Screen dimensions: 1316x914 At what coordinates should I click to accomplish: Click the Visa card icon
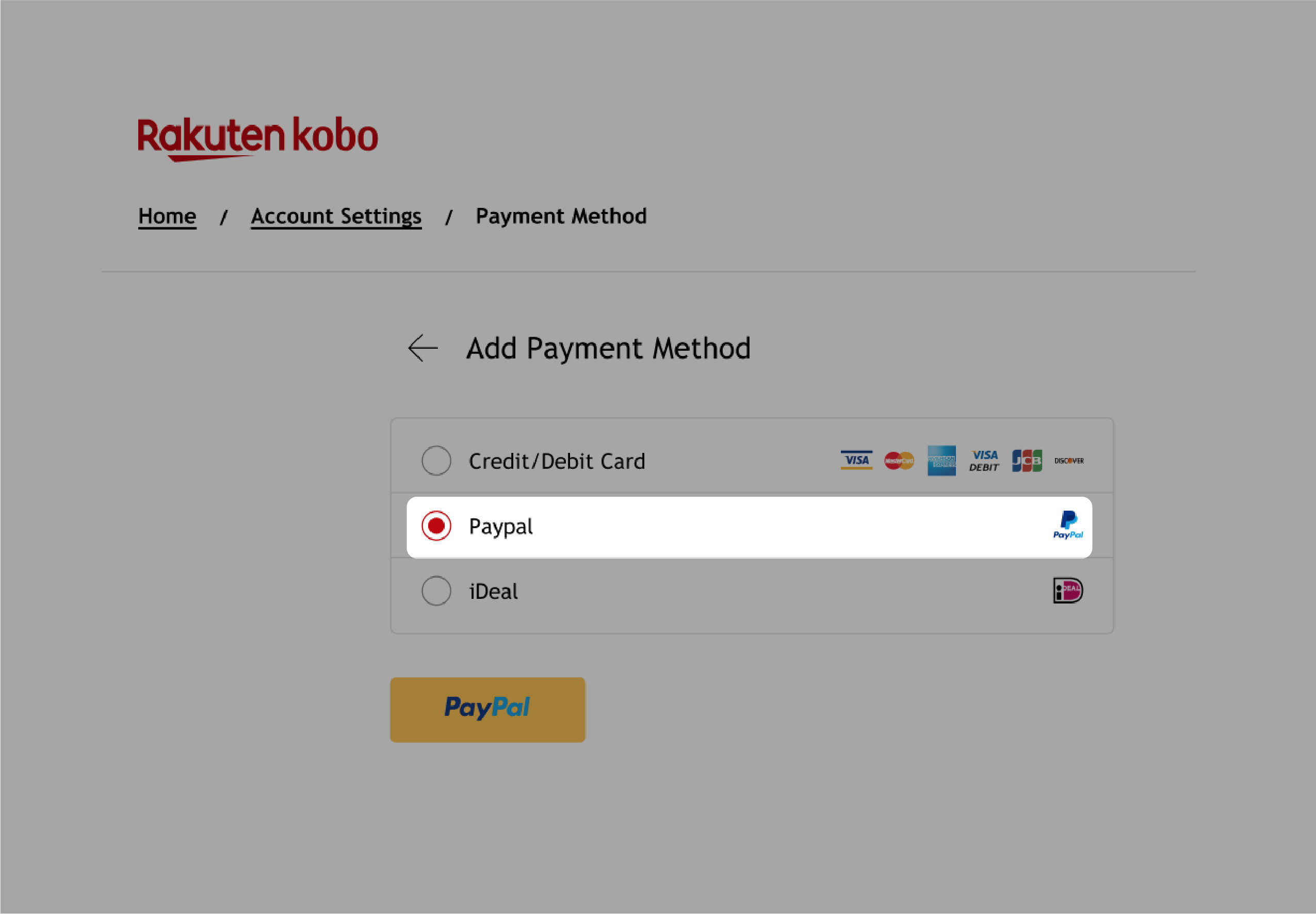point(856,460)
